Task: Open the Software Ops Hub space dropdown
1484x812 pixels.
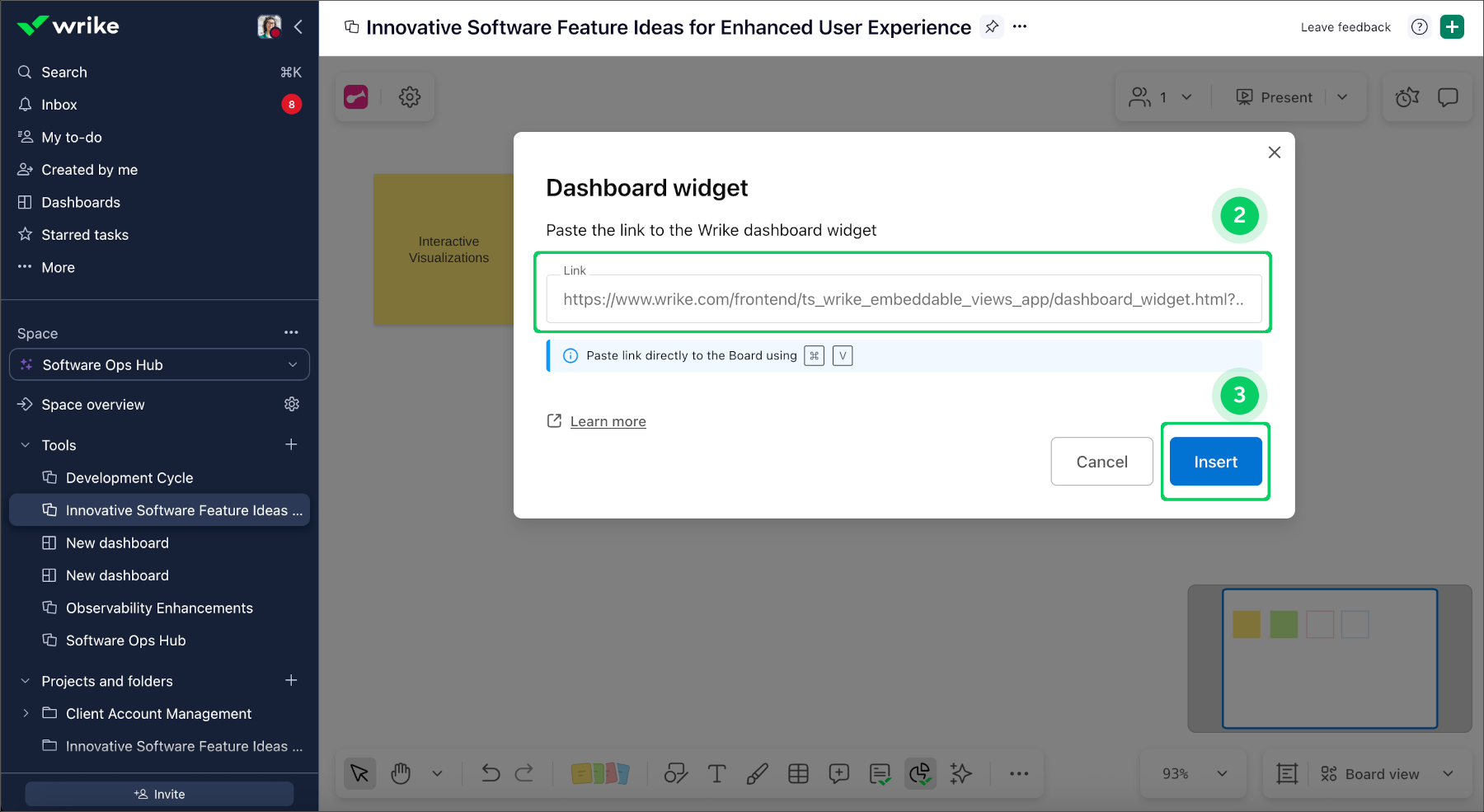Action: (159, 364)
